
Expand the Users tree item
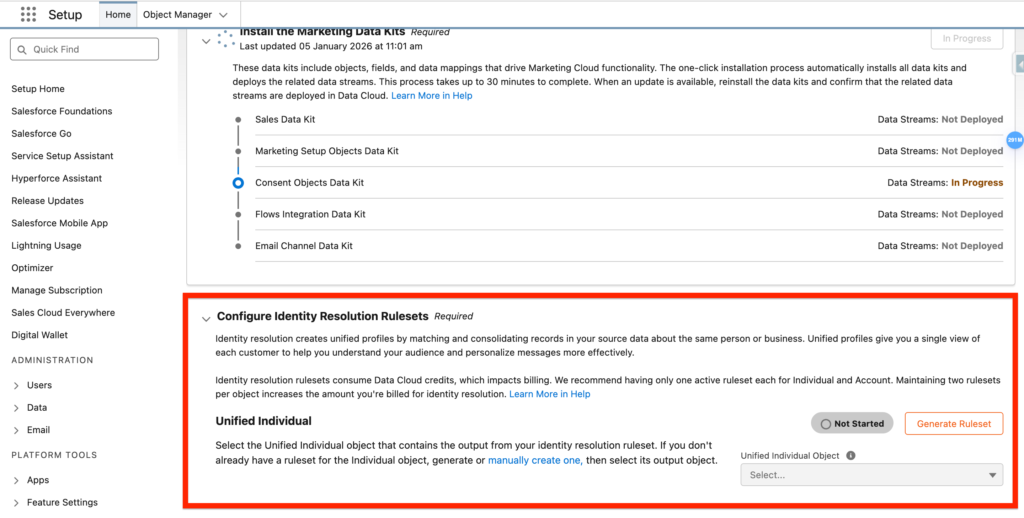(x=17, y=385)
